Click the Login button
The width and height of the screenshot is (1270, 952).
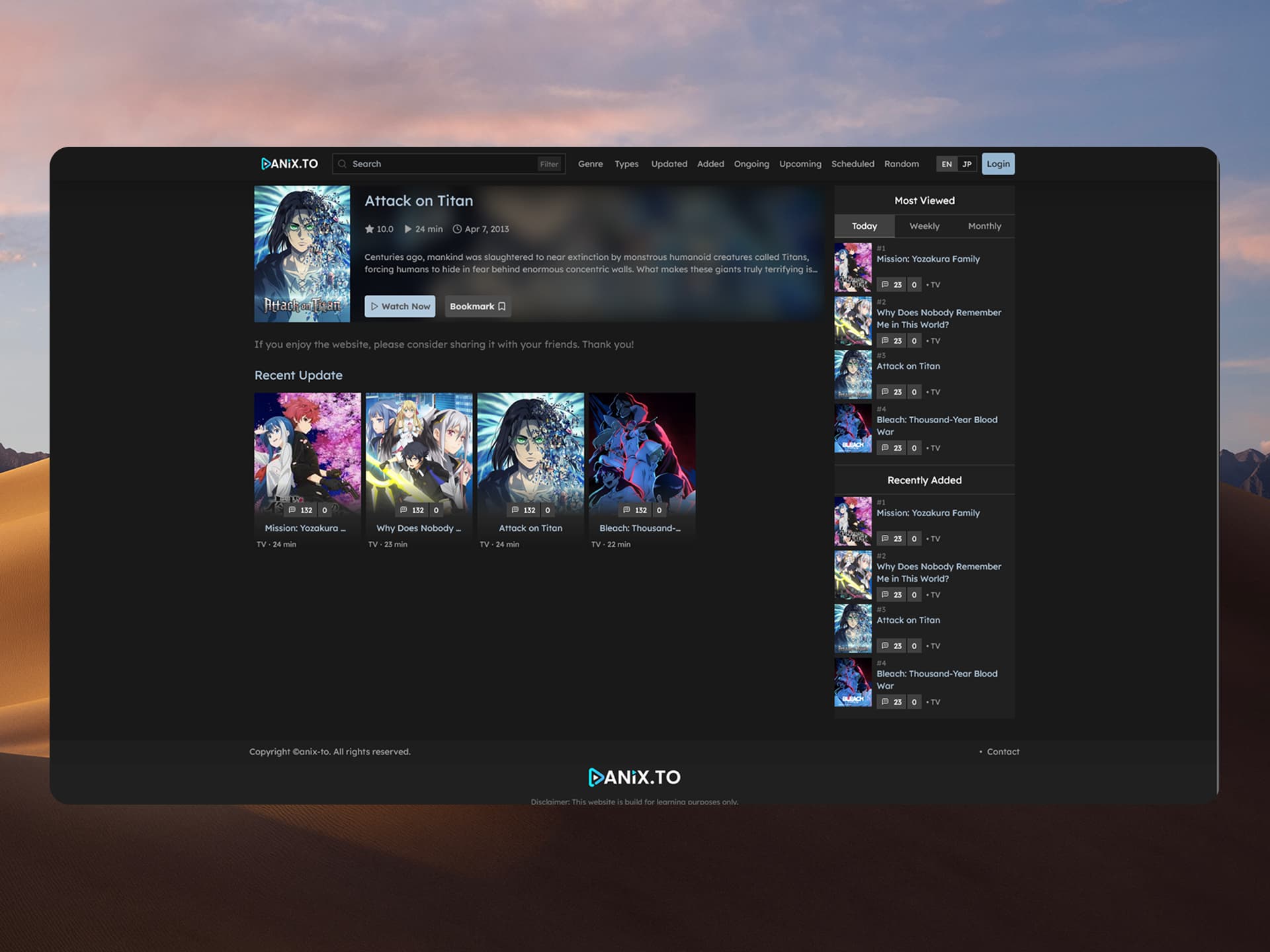(998, 164)
